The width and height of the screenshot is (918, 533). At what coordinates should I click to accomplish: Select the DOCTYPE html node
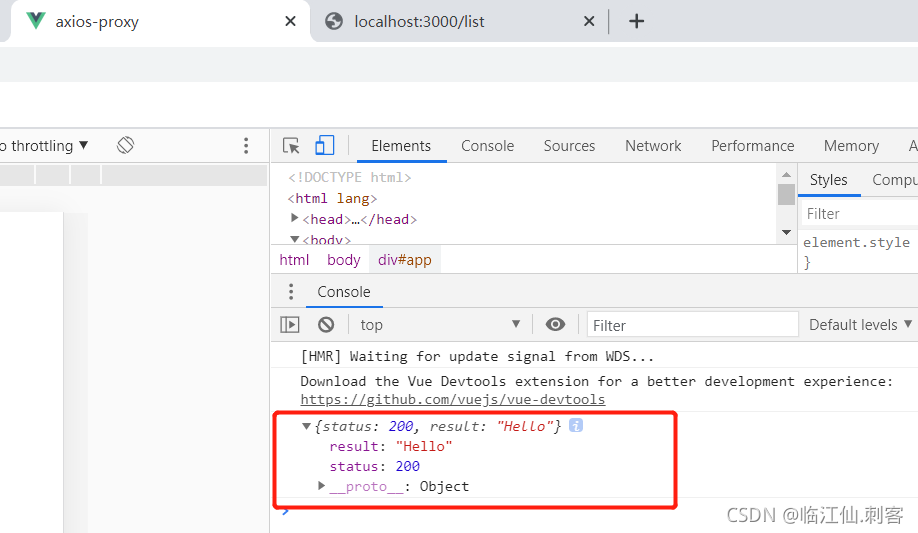[350, 177]
